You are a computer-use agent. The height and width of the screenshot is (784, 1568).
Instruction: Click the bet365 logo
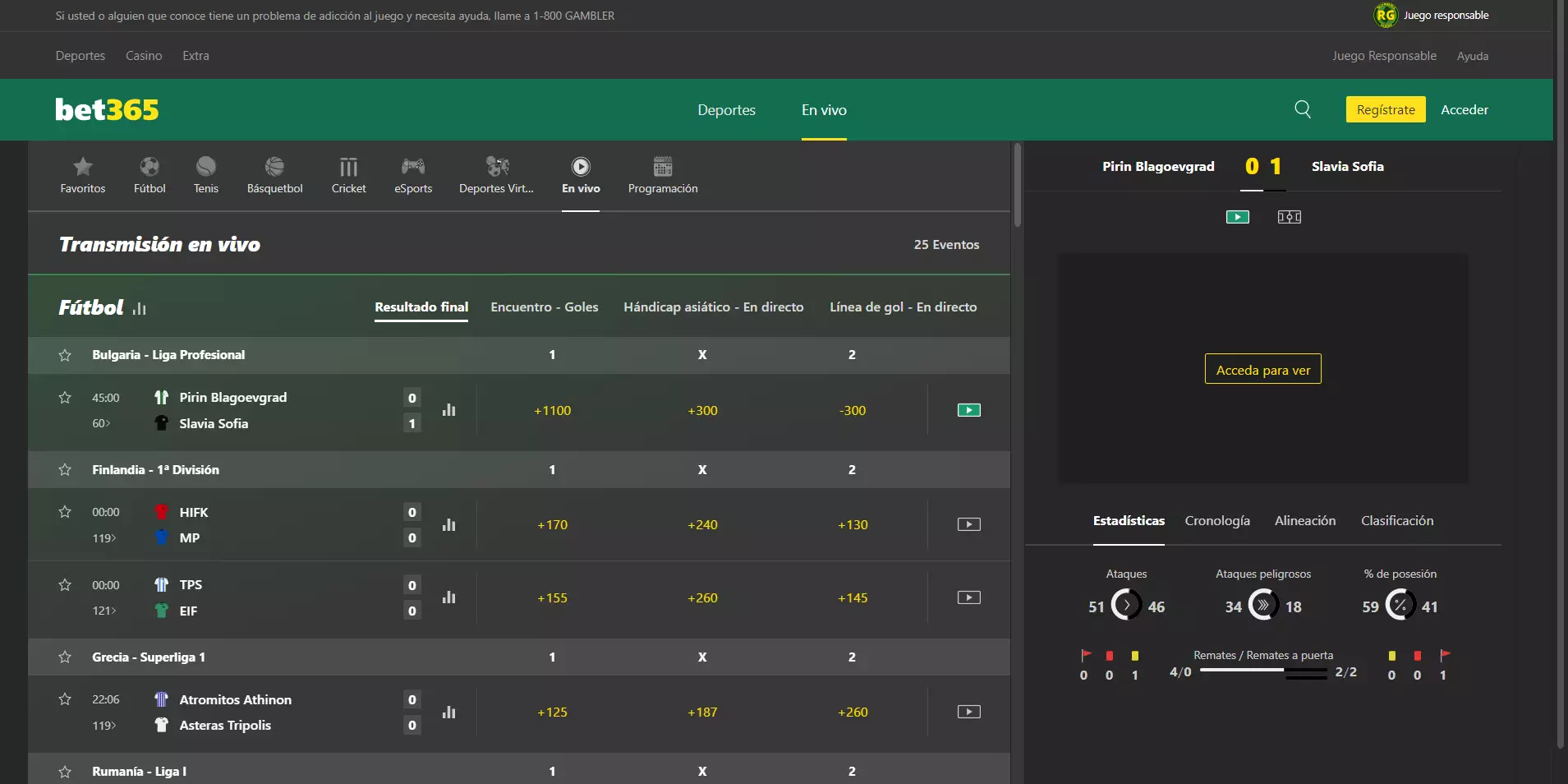coord(107,109)
